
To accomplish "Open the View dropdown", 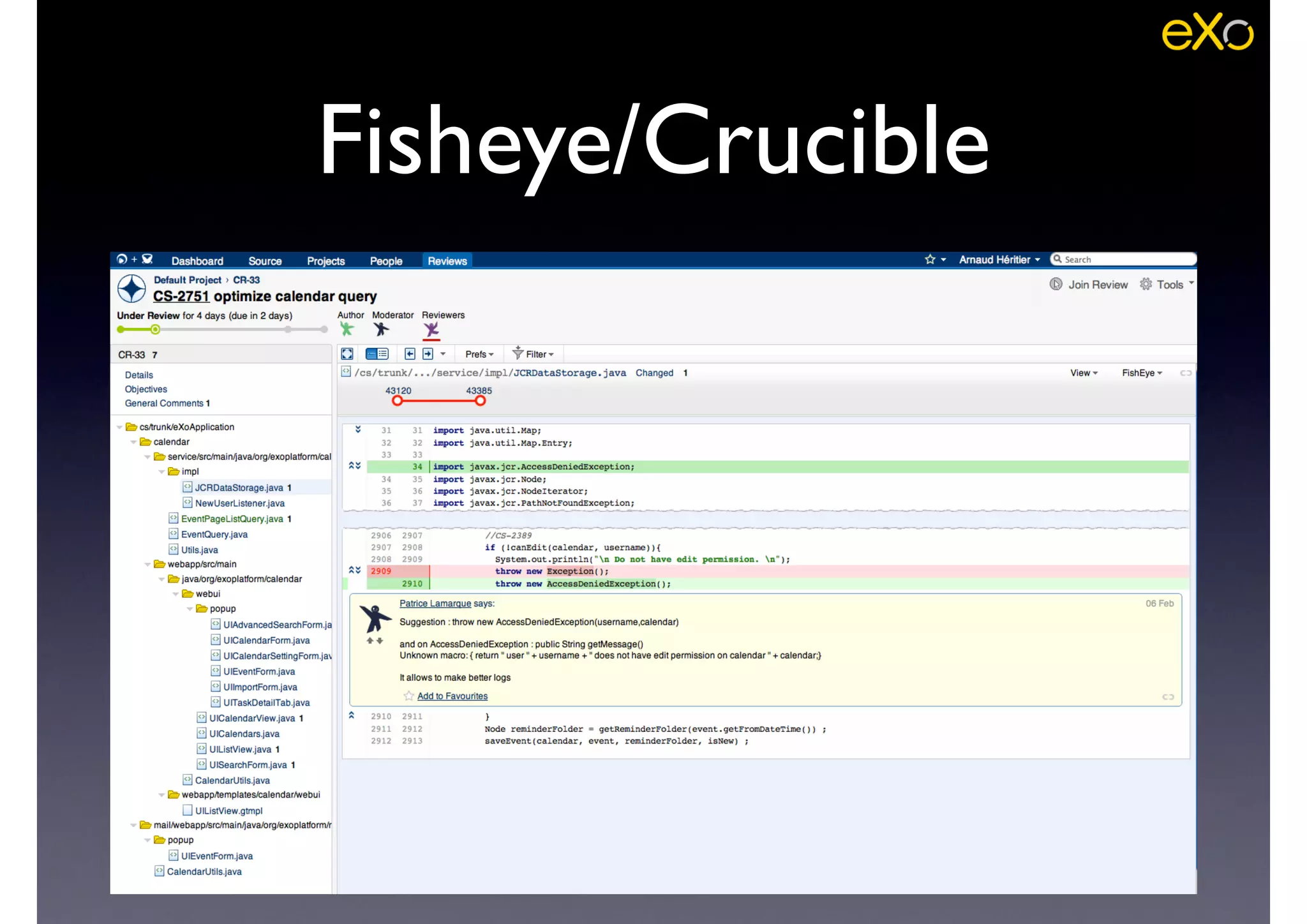I will pos(1084,373).
